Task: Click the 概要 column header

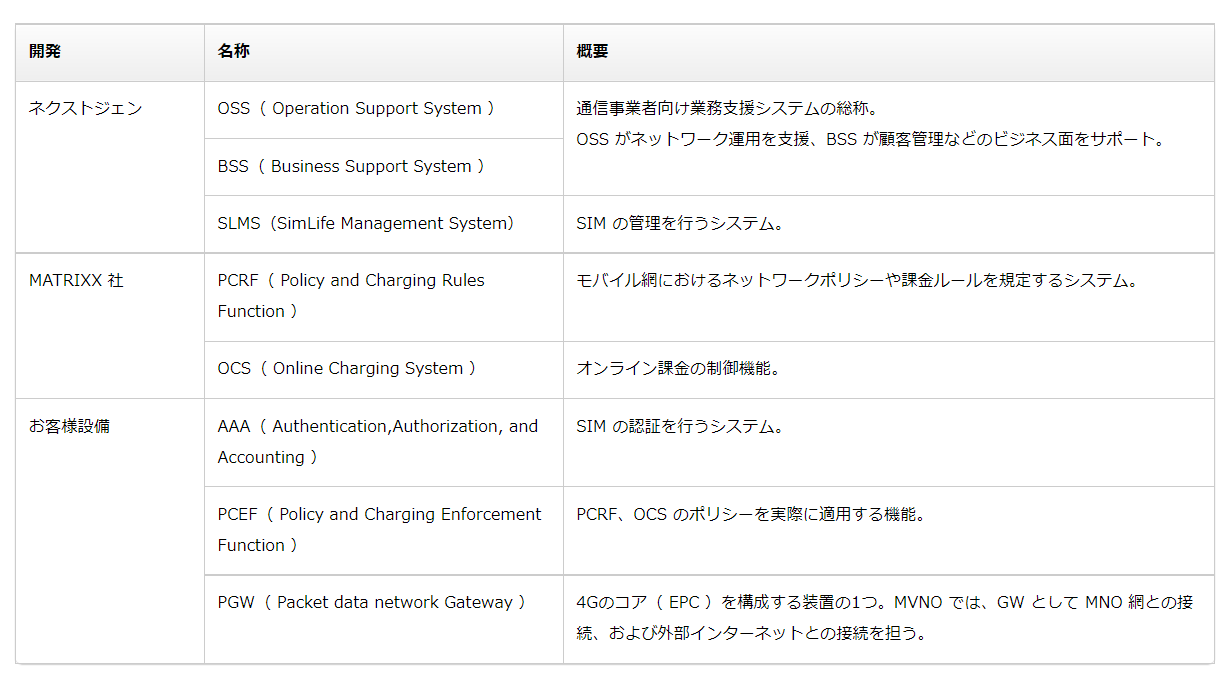Action: 592,51
